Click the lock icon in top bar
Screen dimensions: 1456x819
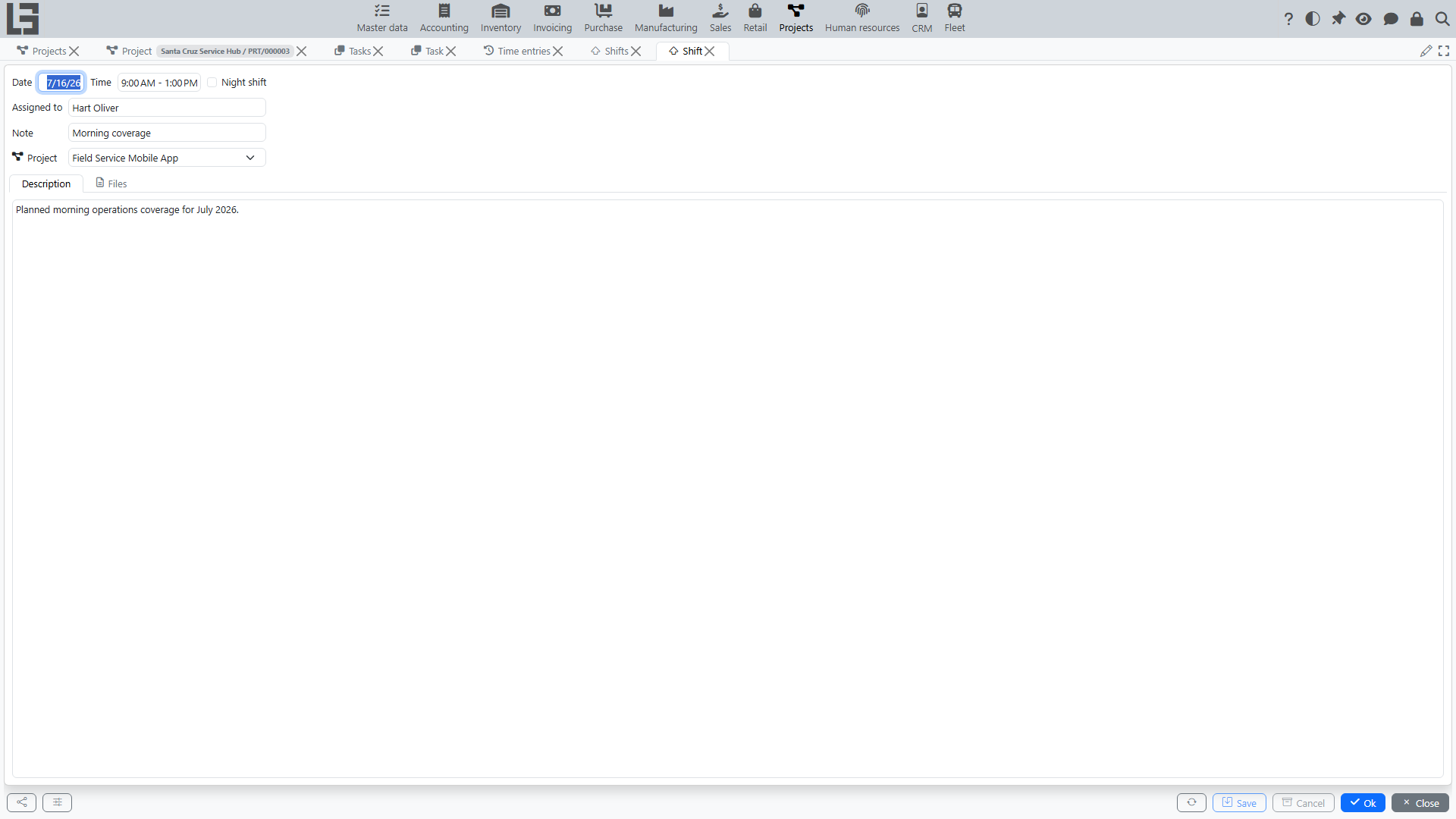[1417, 19]
